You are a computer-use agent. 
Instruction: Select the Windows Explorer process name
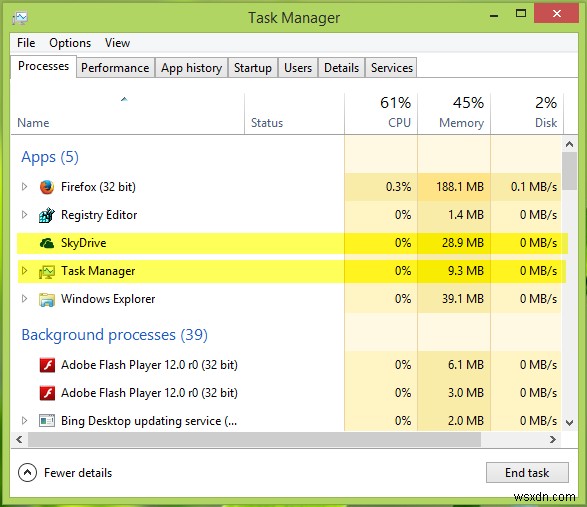[108, 299]
